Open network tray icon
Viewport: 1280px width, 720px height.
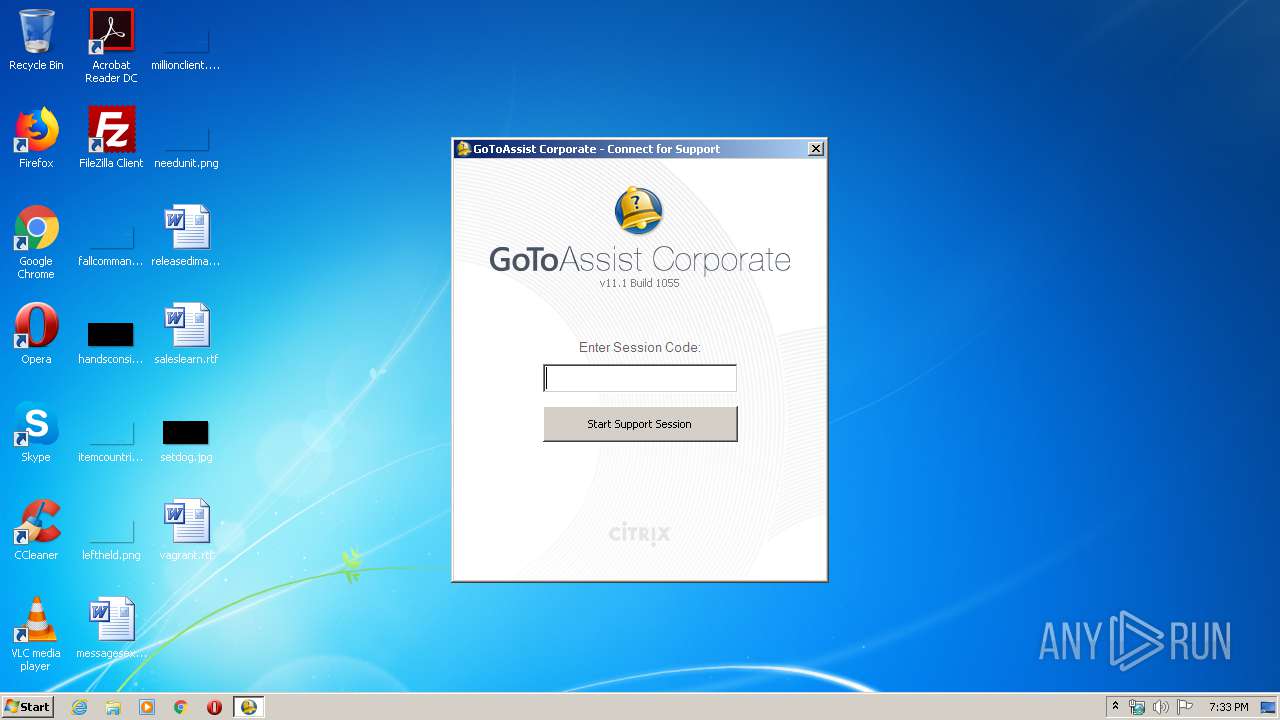click(1137, 707)
